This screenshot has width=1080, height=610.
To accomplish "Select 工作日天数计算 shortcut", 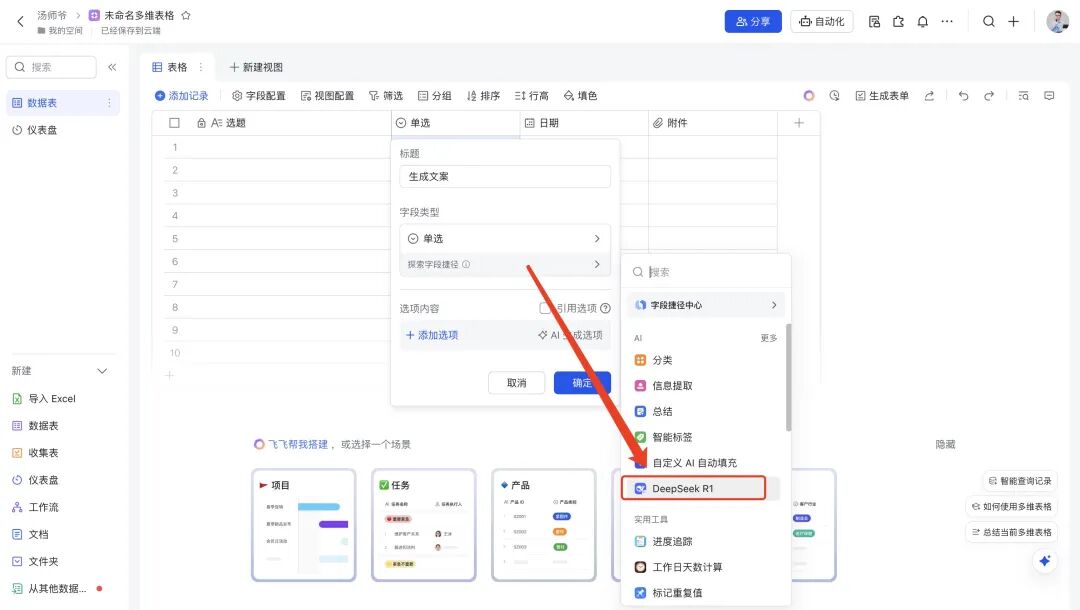I will click(x=706, y=567).
